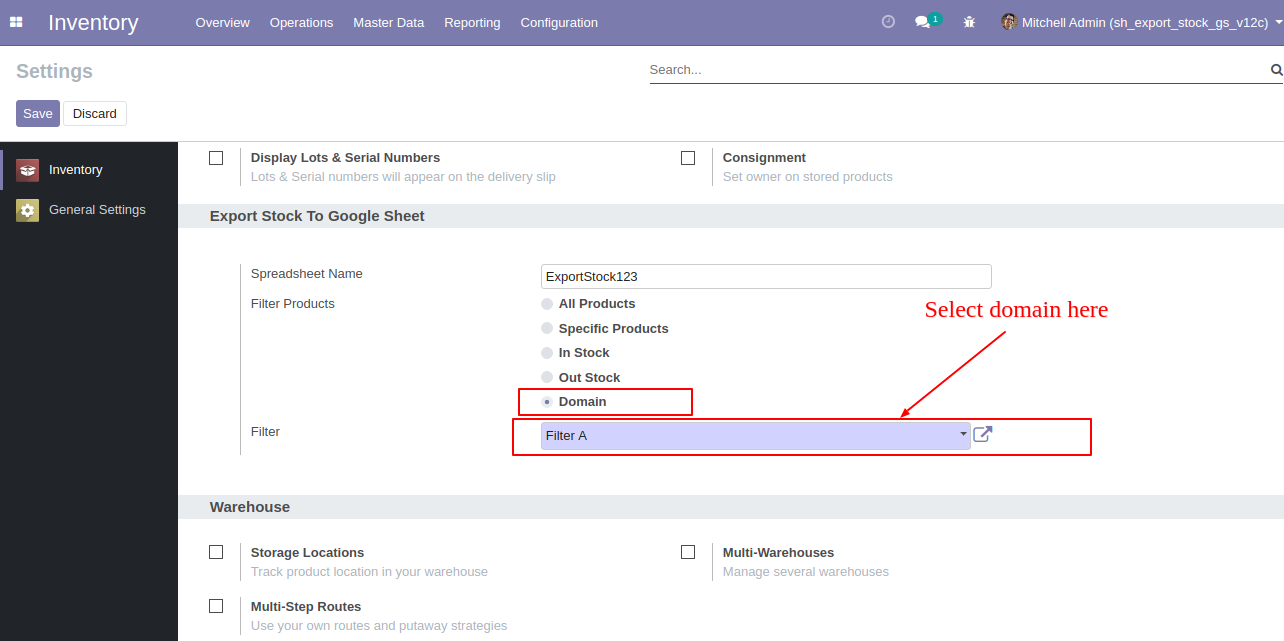This screenshot has width=1284, height=641.
Task: Click the Multi-Warehouses label
Action: pyautogui.click(x=778, y=552)
